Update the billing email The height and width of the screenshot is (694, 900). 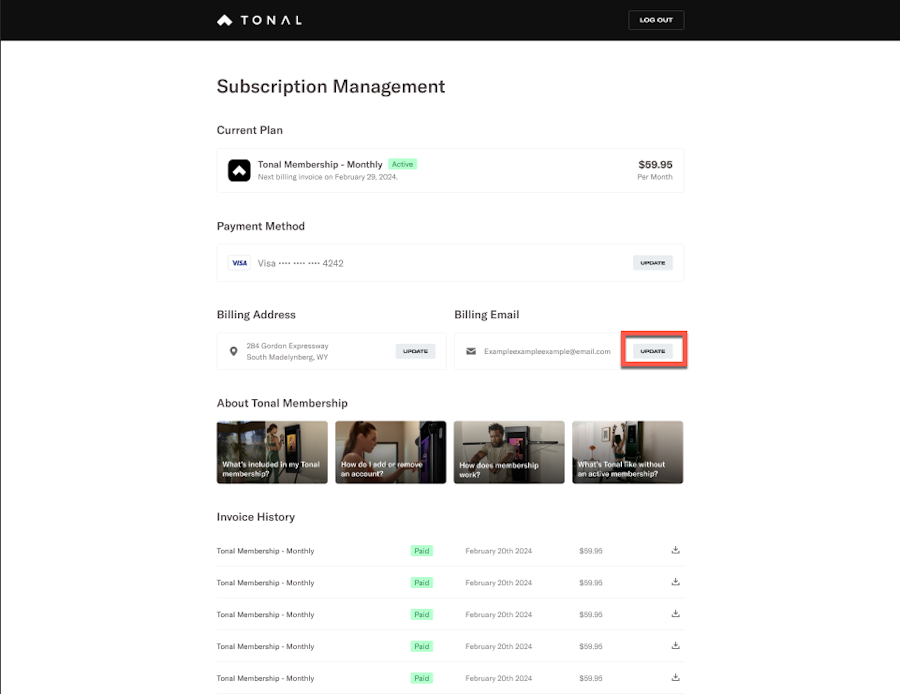(x=653, y=351)
